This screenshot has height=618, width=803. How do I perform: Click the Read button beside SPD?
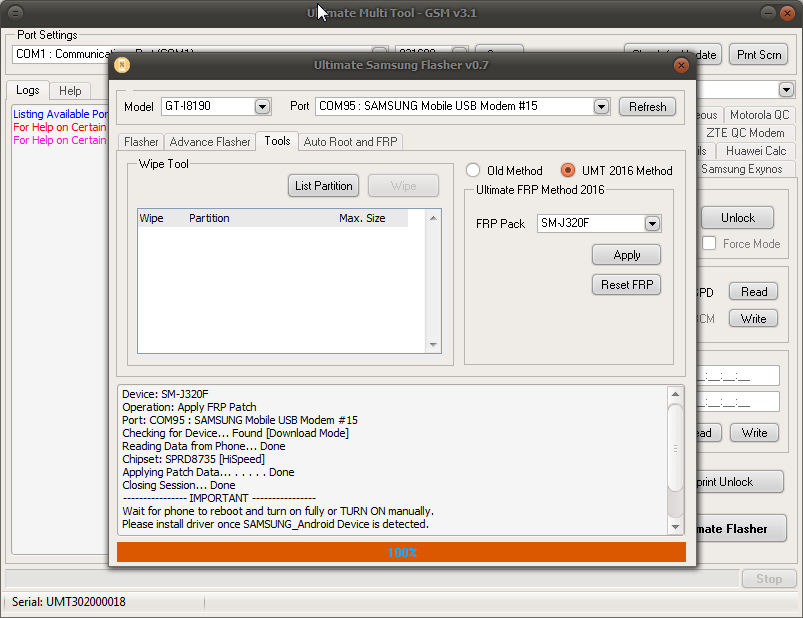click(753, 292)
